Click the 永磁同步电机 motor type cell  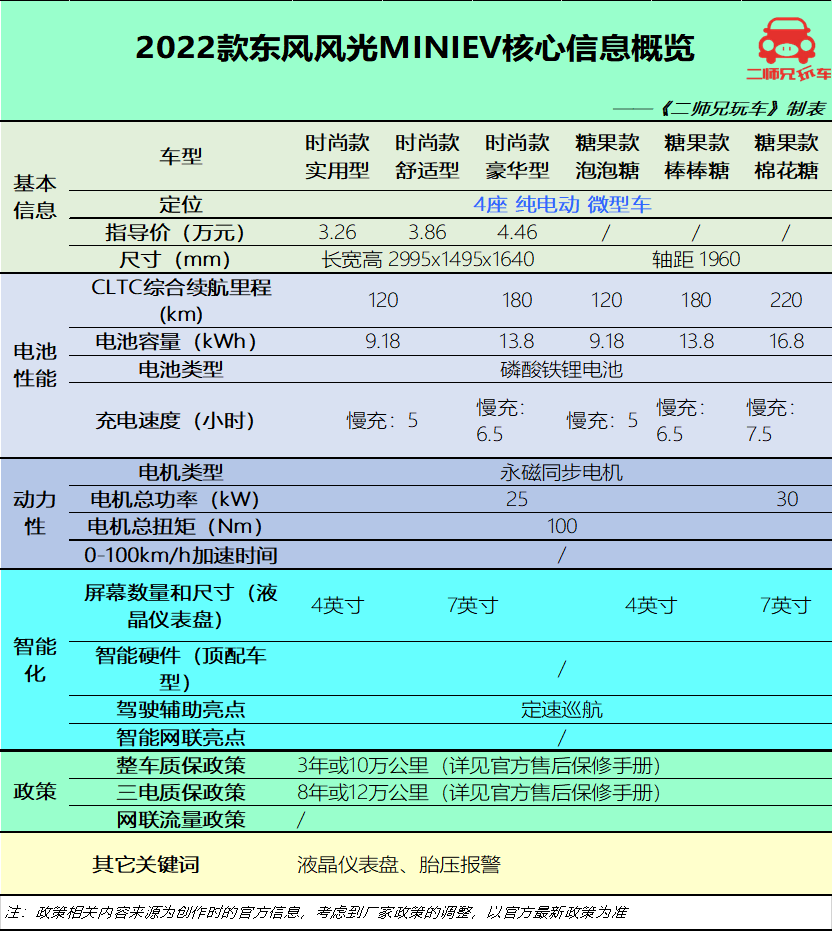click(x=561, y=473)
